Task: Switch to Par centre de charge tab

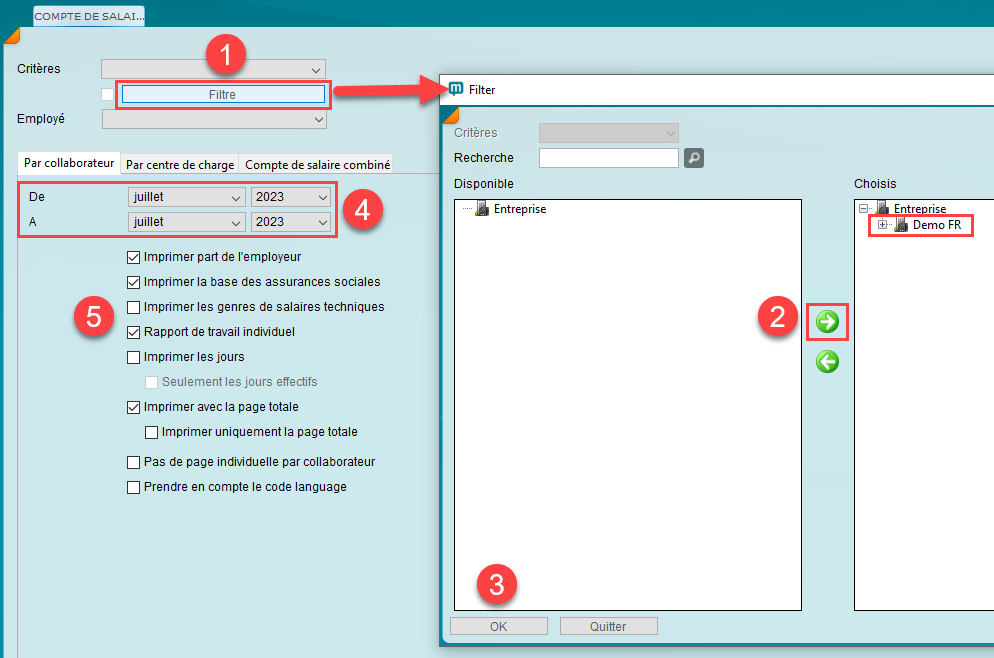Action: click(180, 165)
